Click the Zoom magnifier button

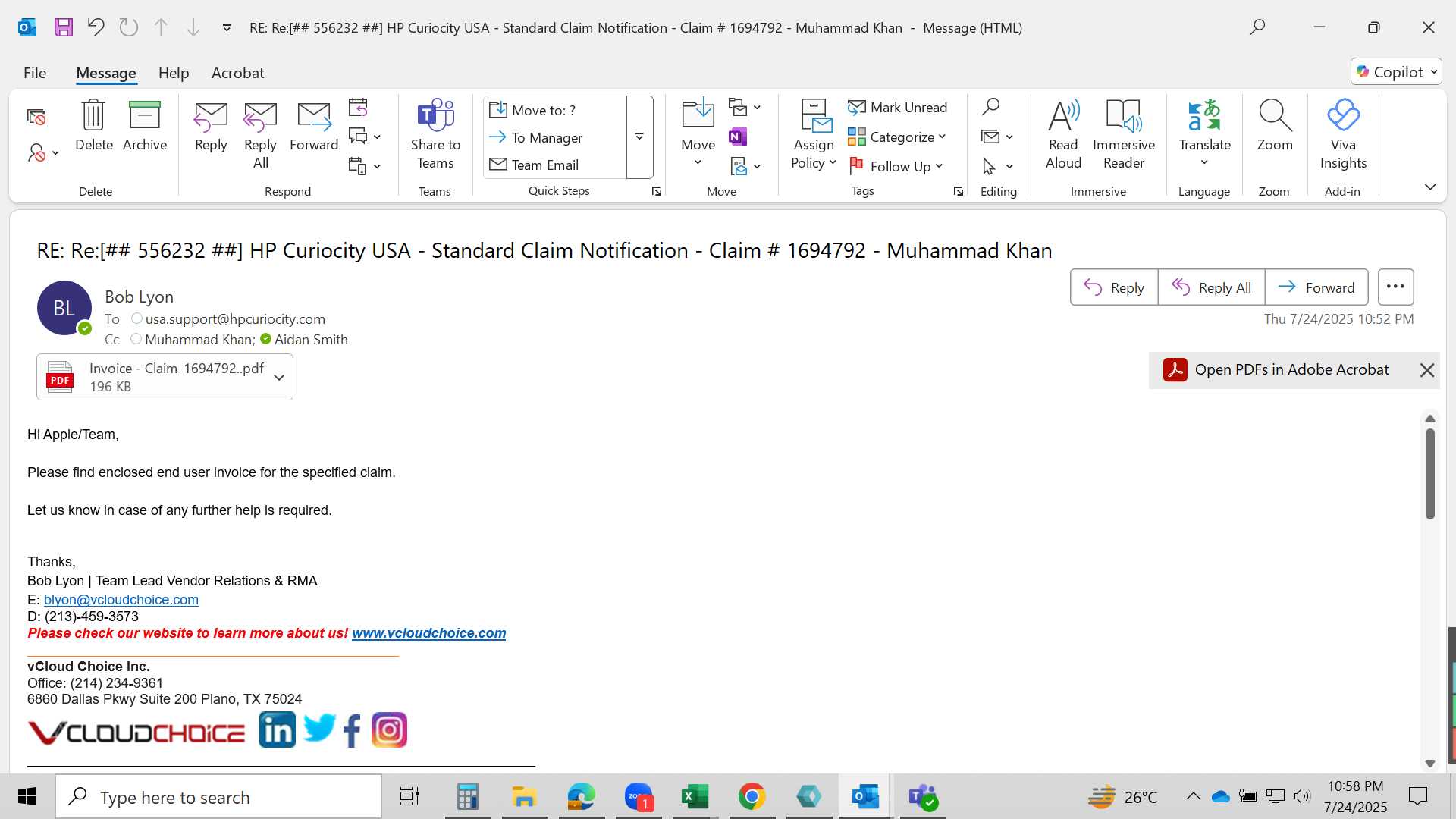click(x=1275, y=127)
